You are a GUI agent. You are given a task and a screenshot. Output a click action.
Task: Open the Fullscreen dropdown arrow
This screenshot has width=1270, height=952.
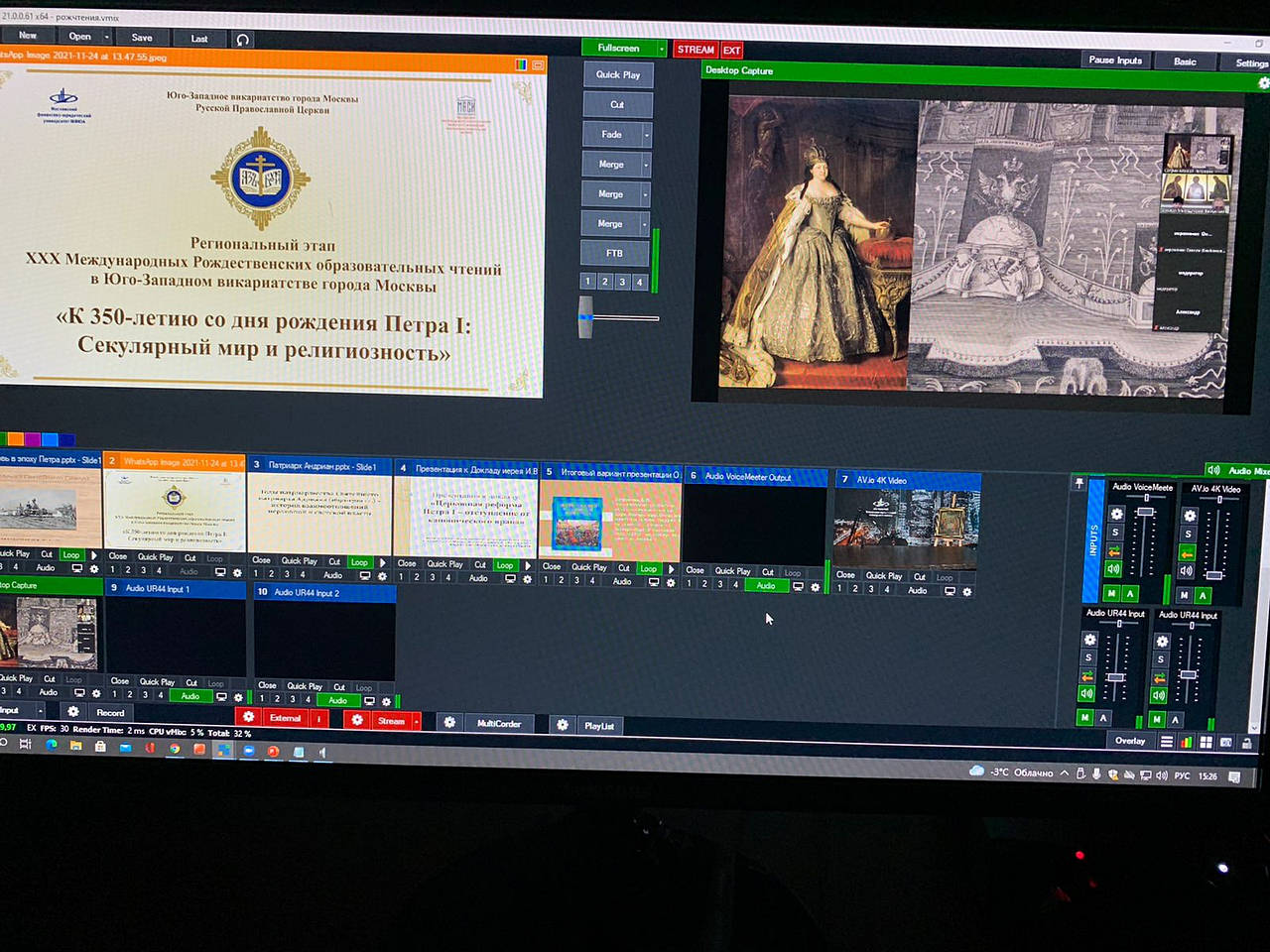pyautogui.click(x=662, y=49)
